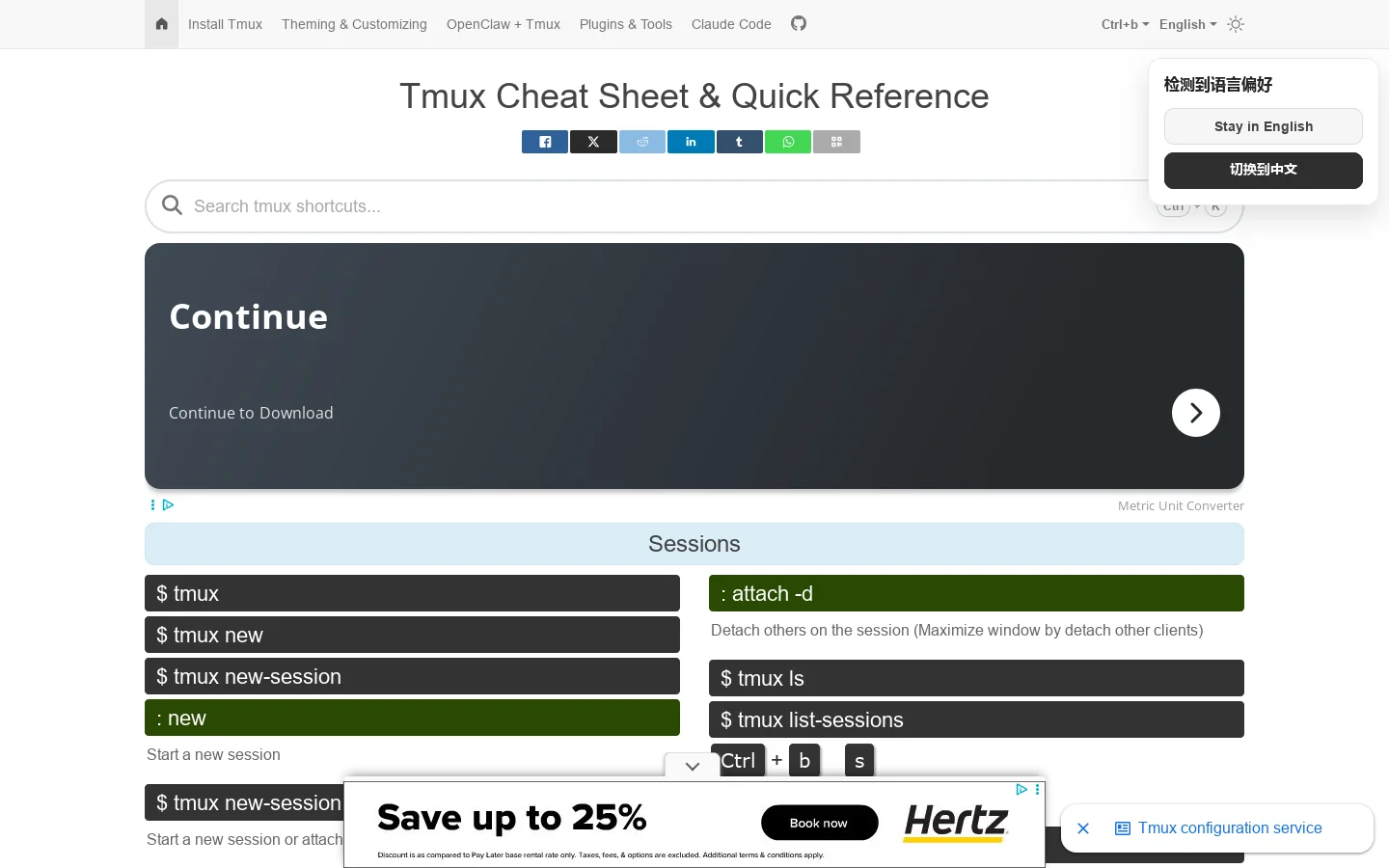Open Plugins & Tools page
The width and height of the screenshot is (1389, 868).
626,24
